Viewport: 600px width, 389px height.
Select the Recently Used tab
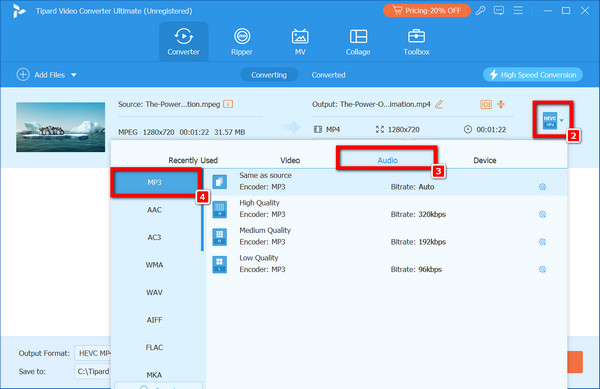click(x=193, y=160)
